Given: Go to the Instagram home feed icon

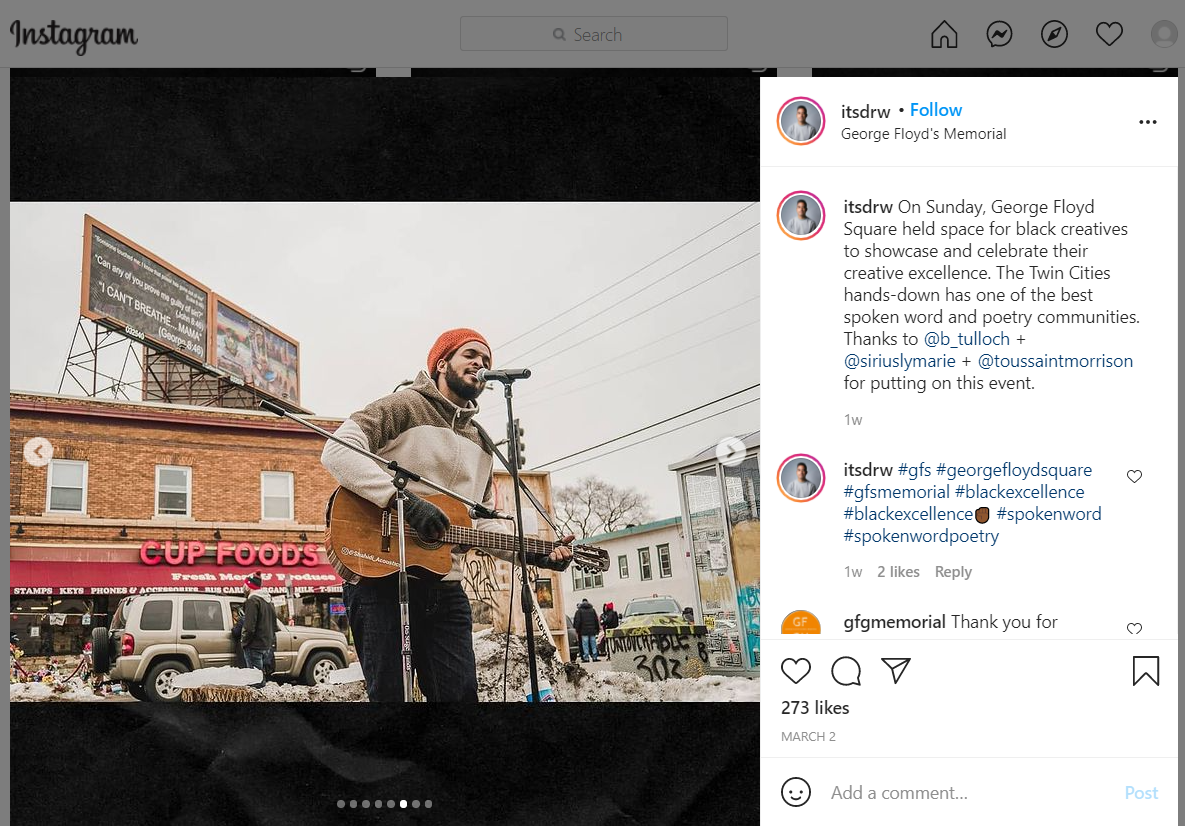Looking at the screenshot, I should [x=944, y=35].
